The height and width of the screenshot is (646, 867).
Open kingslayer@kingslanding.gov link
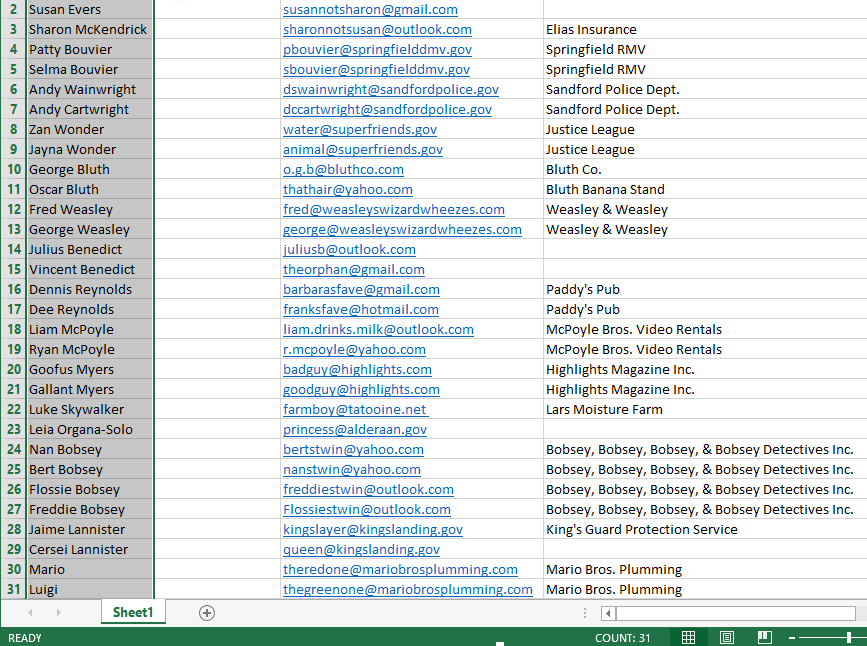(373, 529)
